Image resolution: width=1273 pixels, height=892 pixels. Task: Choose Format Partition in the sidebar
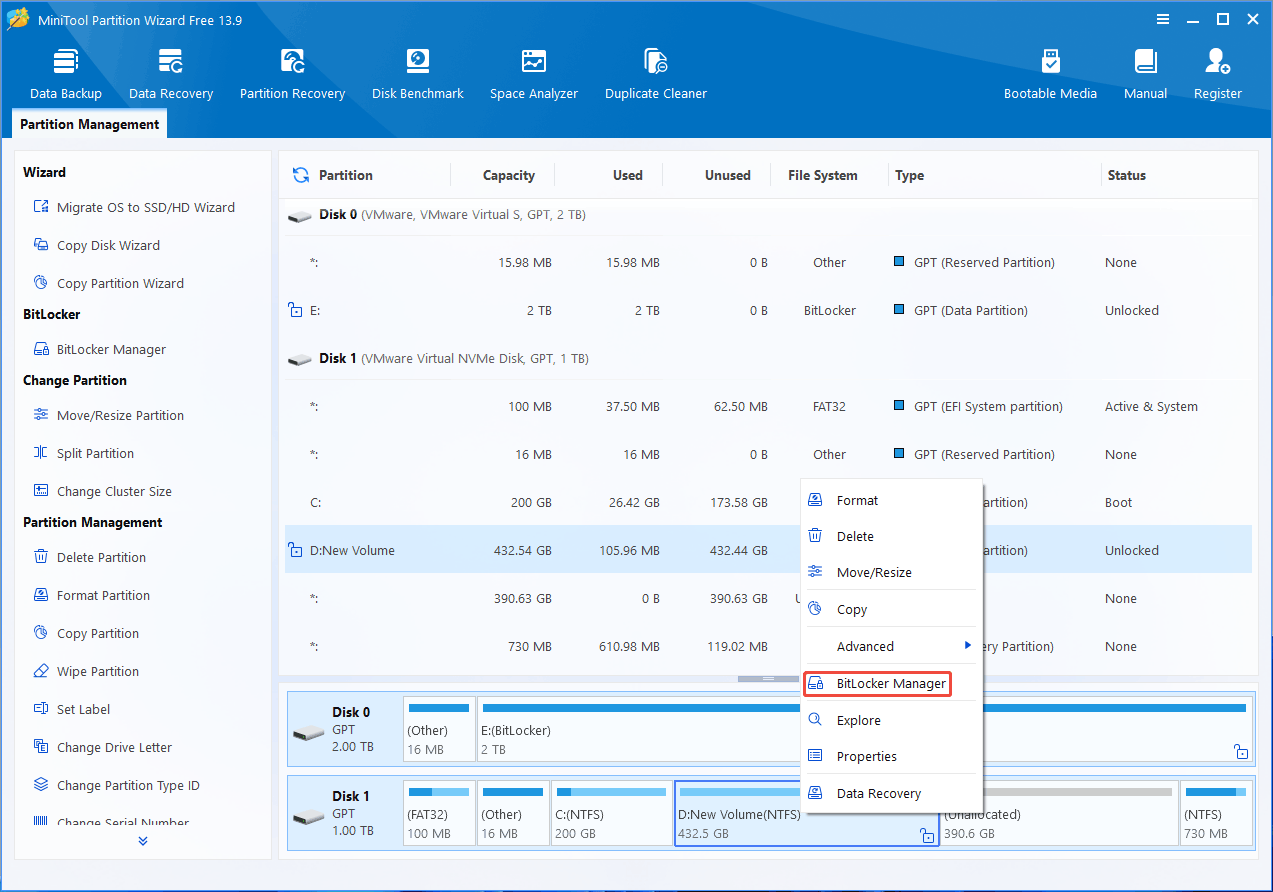click(x=92, y=595)
